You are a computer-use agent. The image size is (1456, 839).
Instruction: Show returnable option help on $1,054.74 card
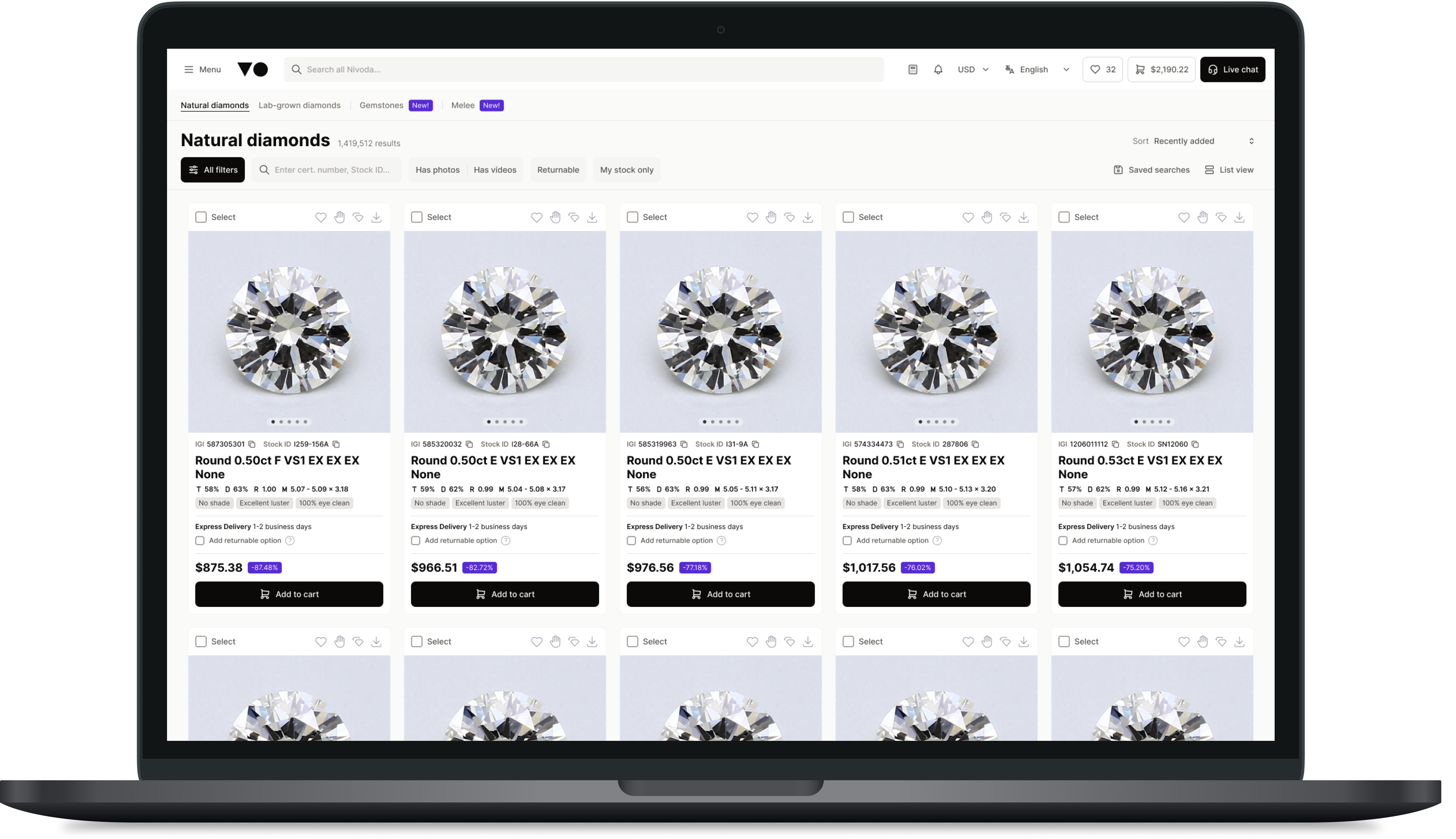click(x=1153, y=541)
